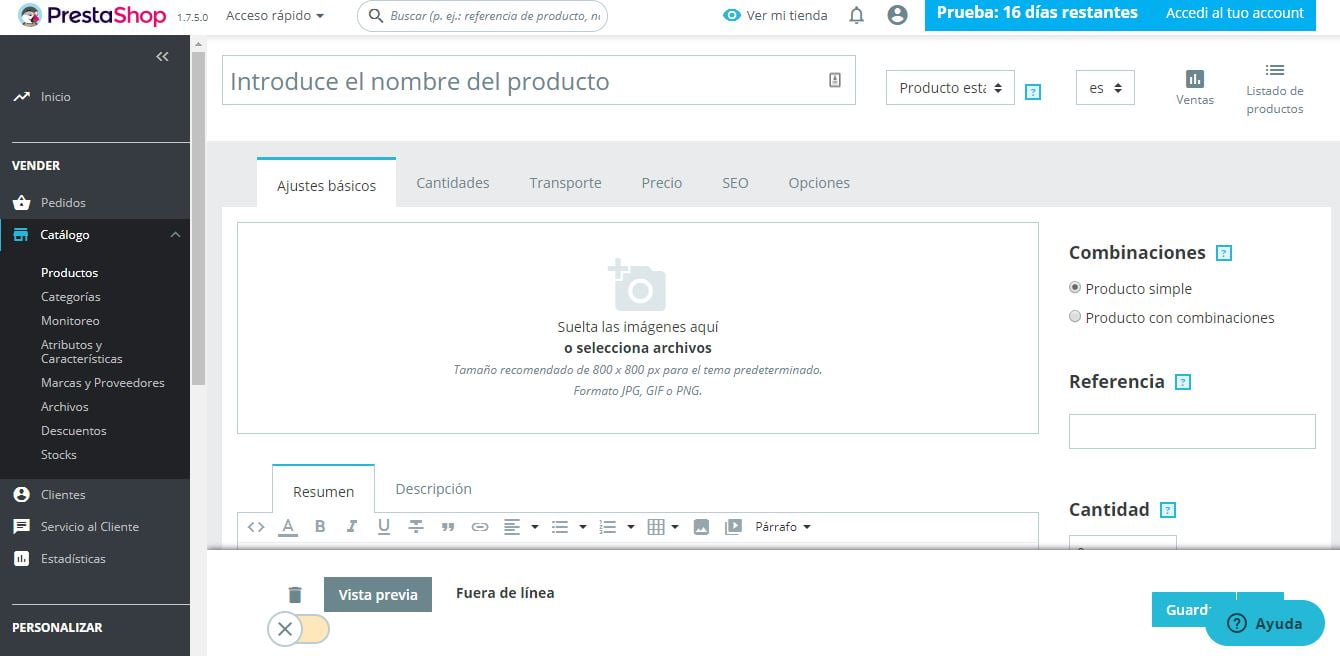
Task: Insert a link with the chain icon
Action: tap(480, 526)
